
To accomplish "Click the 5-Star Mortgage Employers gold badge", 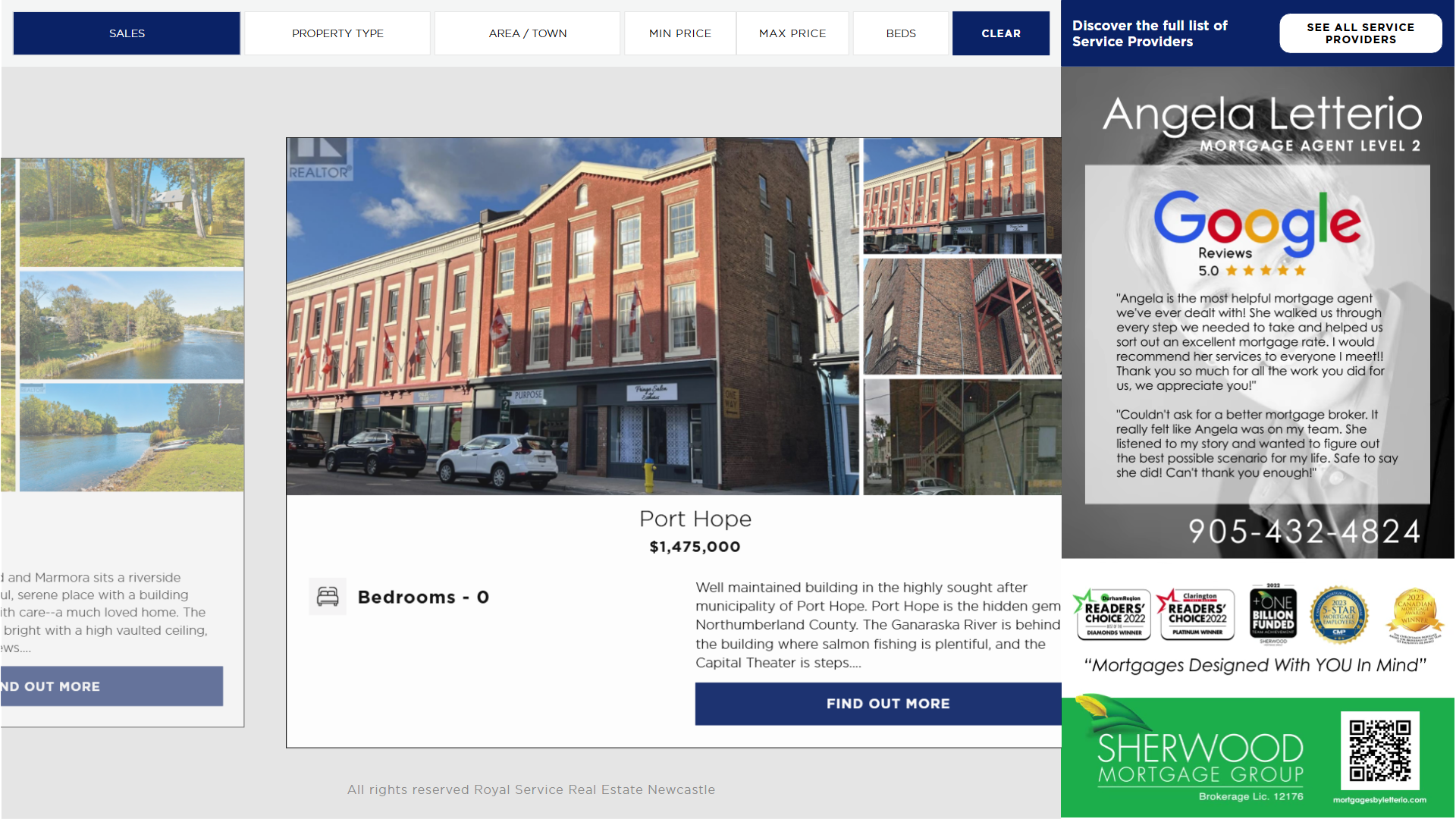I will pyautogui.click(x=1339, y=614).
